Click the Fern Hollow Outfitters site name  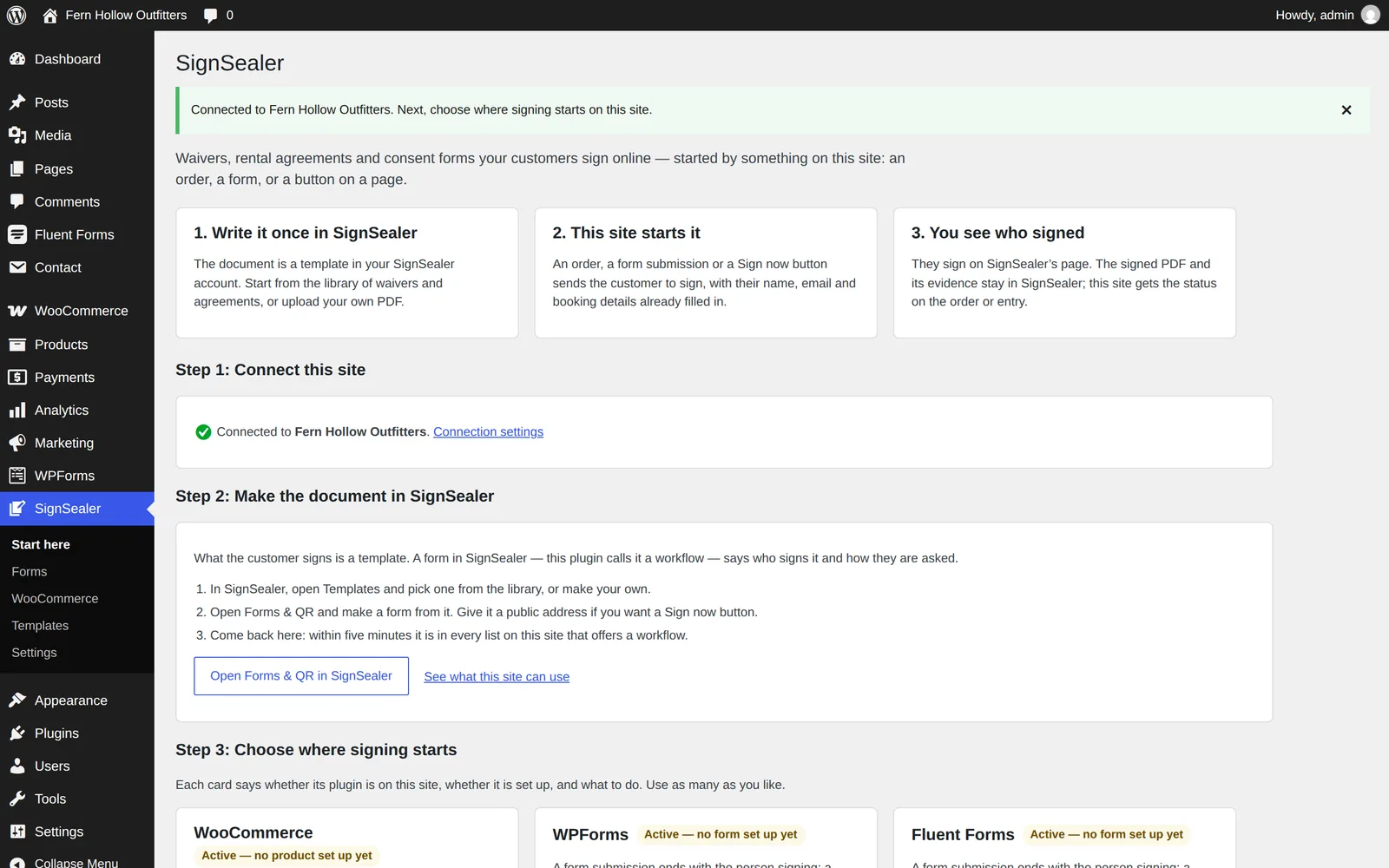click(126, 15)
